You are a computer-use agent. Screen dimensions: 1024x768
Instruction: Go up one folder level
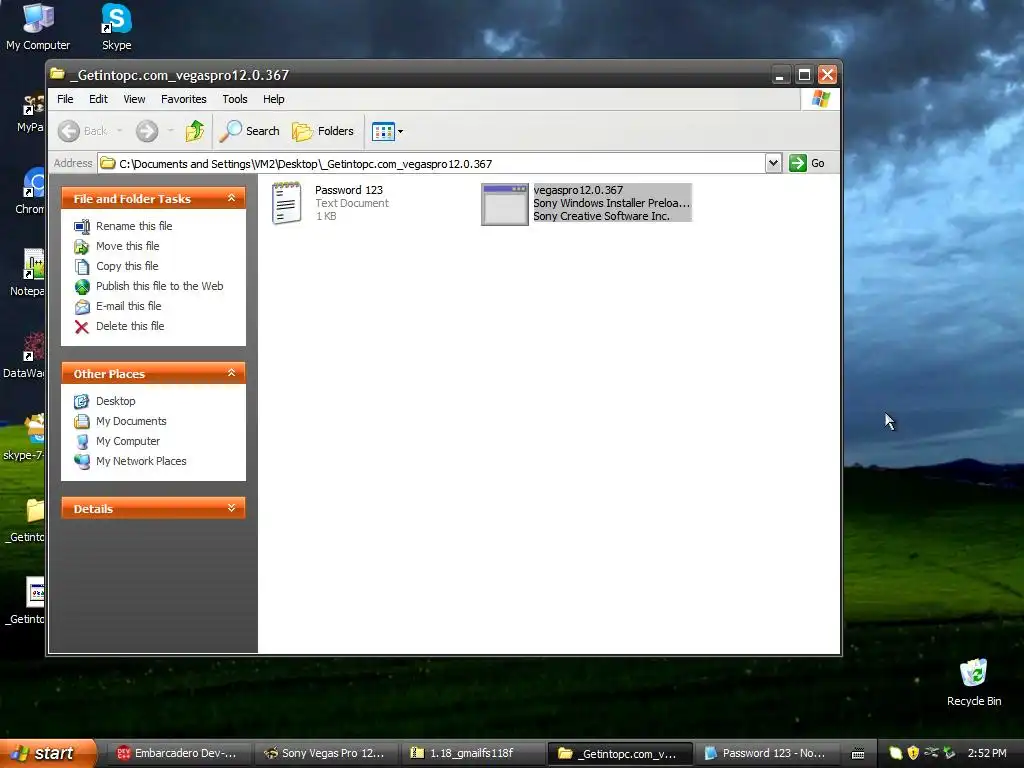click(195, 131)
